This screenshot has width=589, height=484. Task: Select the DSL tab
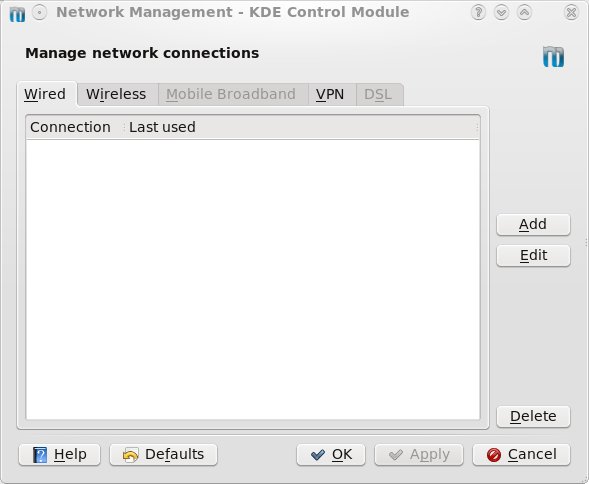pyautogui.click(x=380, y=94)
